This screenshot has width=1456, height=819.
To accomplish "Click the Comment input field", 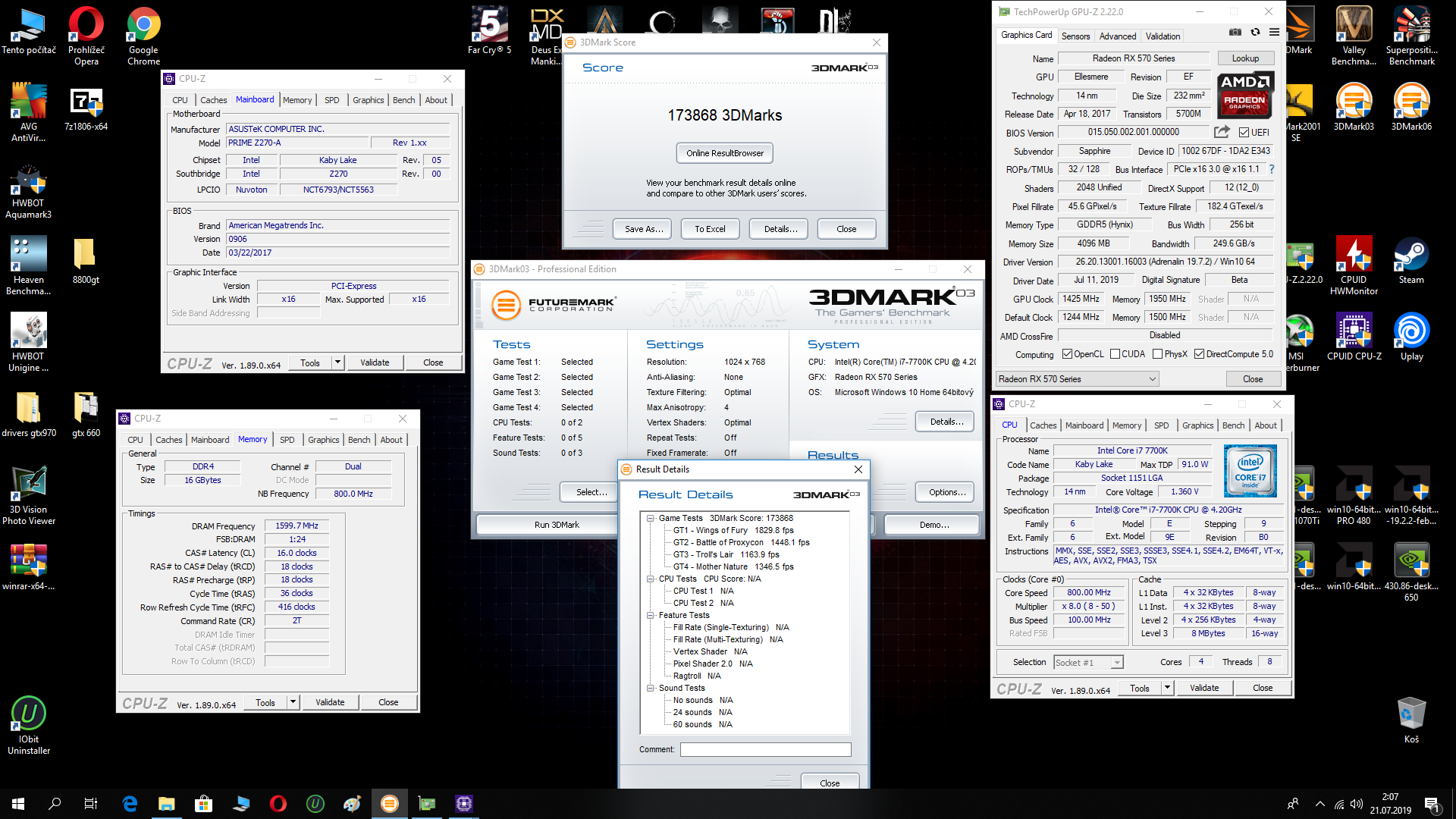I will [x=766, y=749].
